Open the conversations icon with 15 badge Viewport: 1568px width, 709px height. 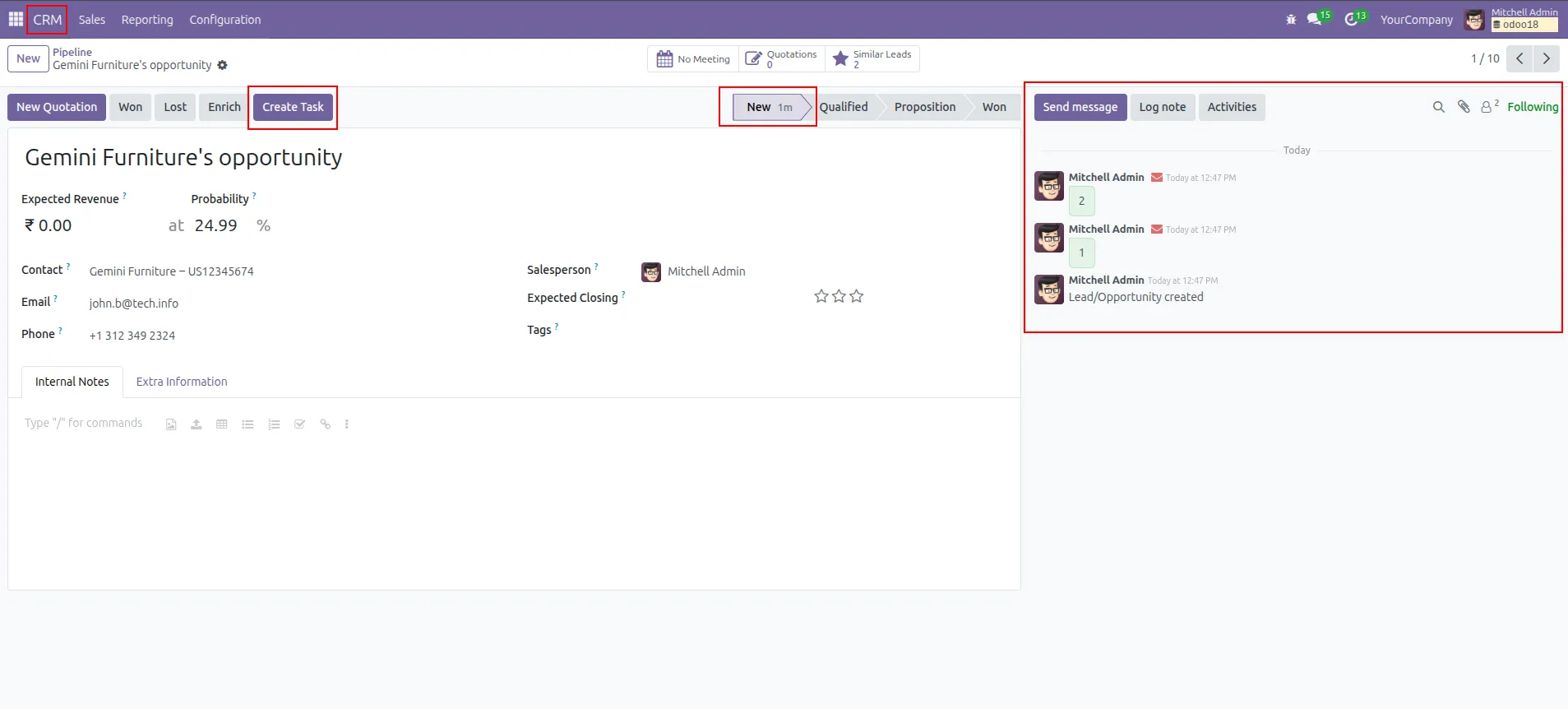point(1315,20)
